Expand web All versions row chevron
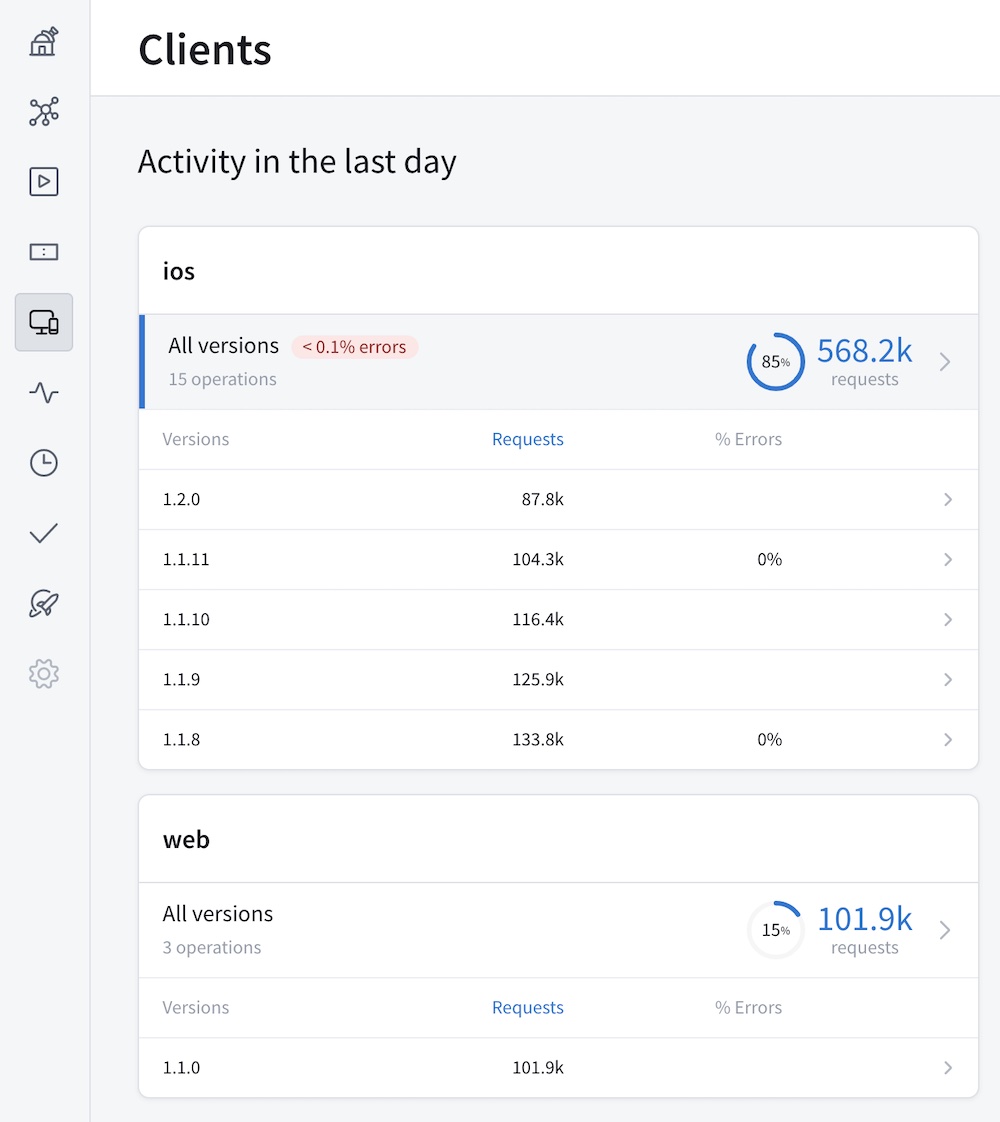1000x1122 pixels. coord(945,930)
